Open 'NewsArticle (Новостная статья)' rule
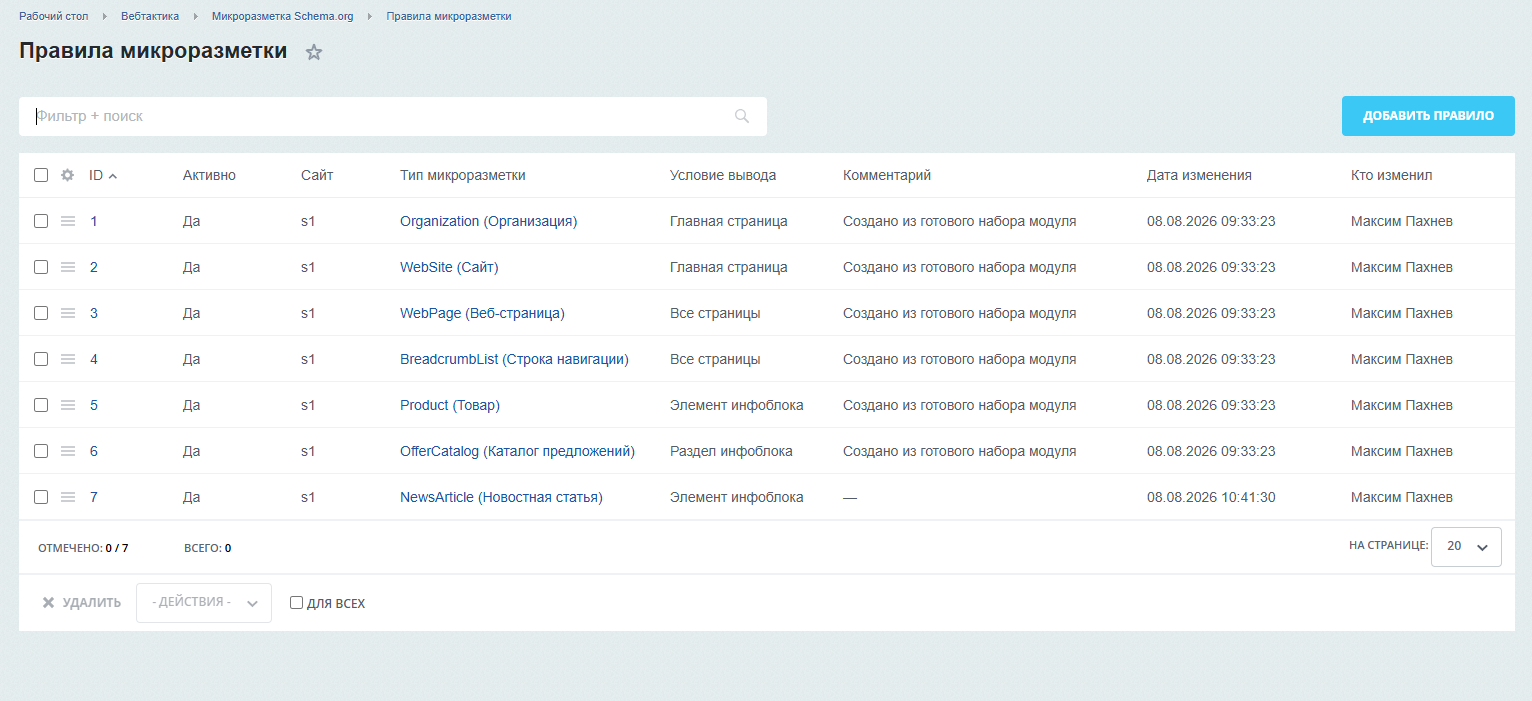 (x=501, y=497)
